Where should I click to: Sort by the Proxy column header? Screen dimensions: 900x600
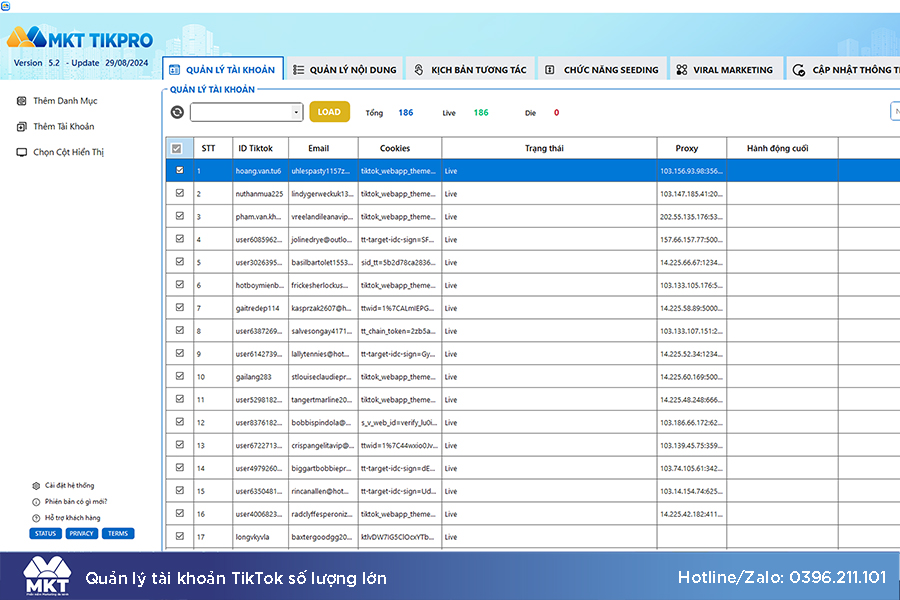pyautogui.click(x=692, y=148)
